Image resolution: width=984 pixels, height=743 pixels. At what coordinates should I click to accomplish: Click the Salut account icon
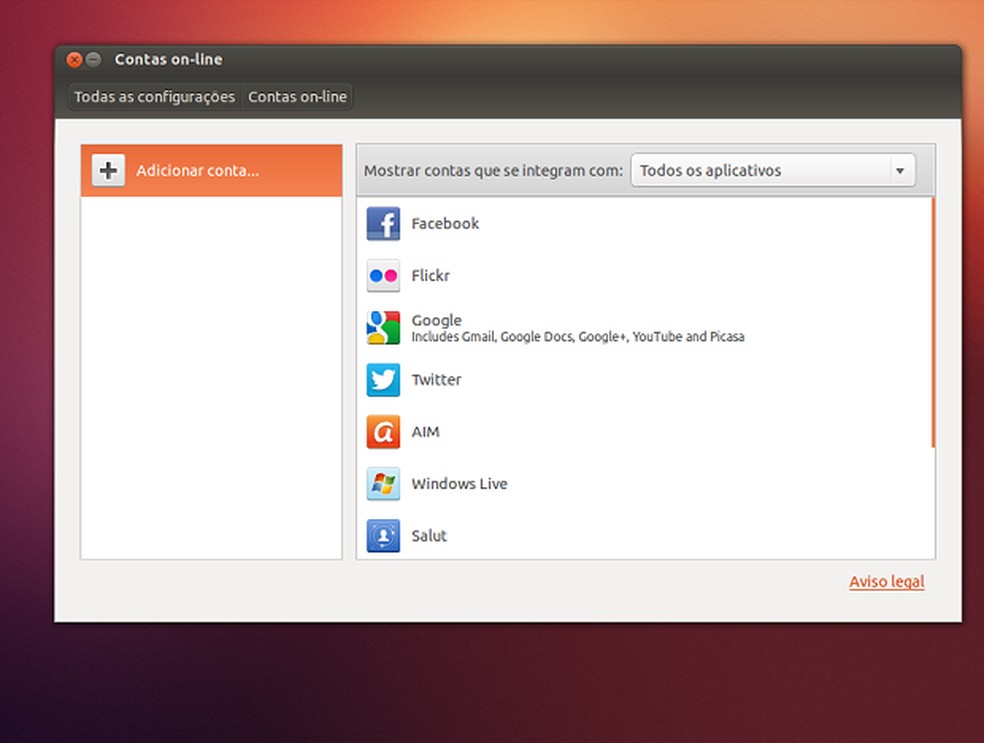[x=383, y=536]
